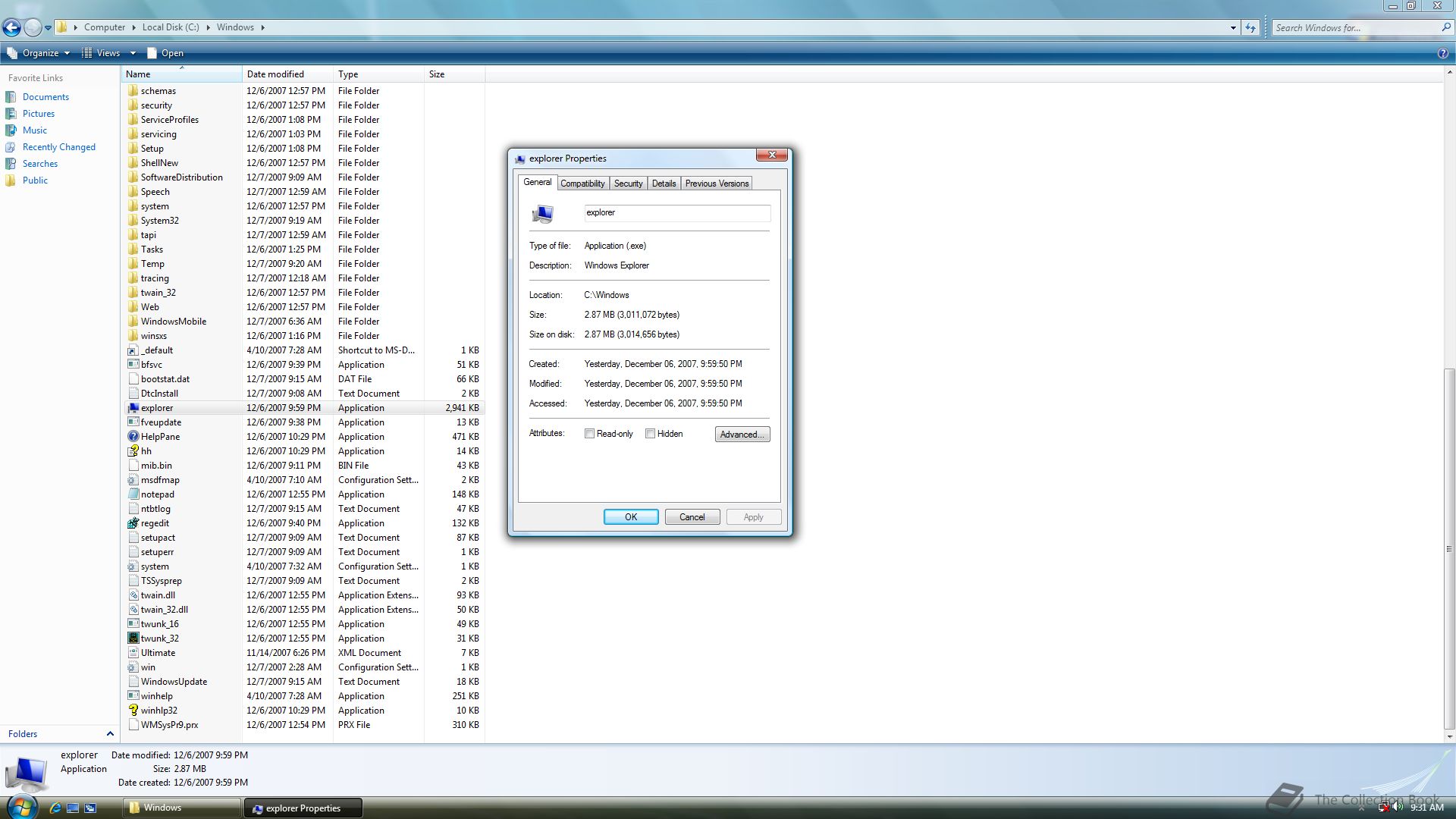
Task: Sort by the Name column header
Action: tap(181, 74)
